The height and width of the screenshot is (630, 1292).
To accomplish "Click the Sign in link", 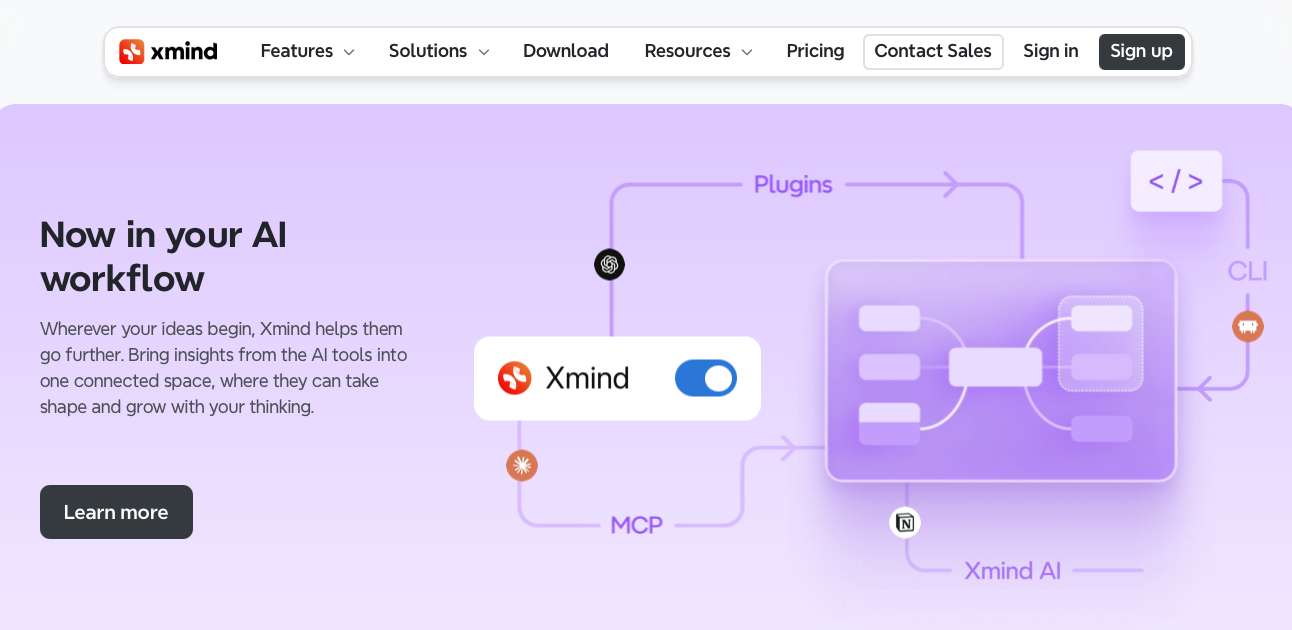I will coord(1051,51).
